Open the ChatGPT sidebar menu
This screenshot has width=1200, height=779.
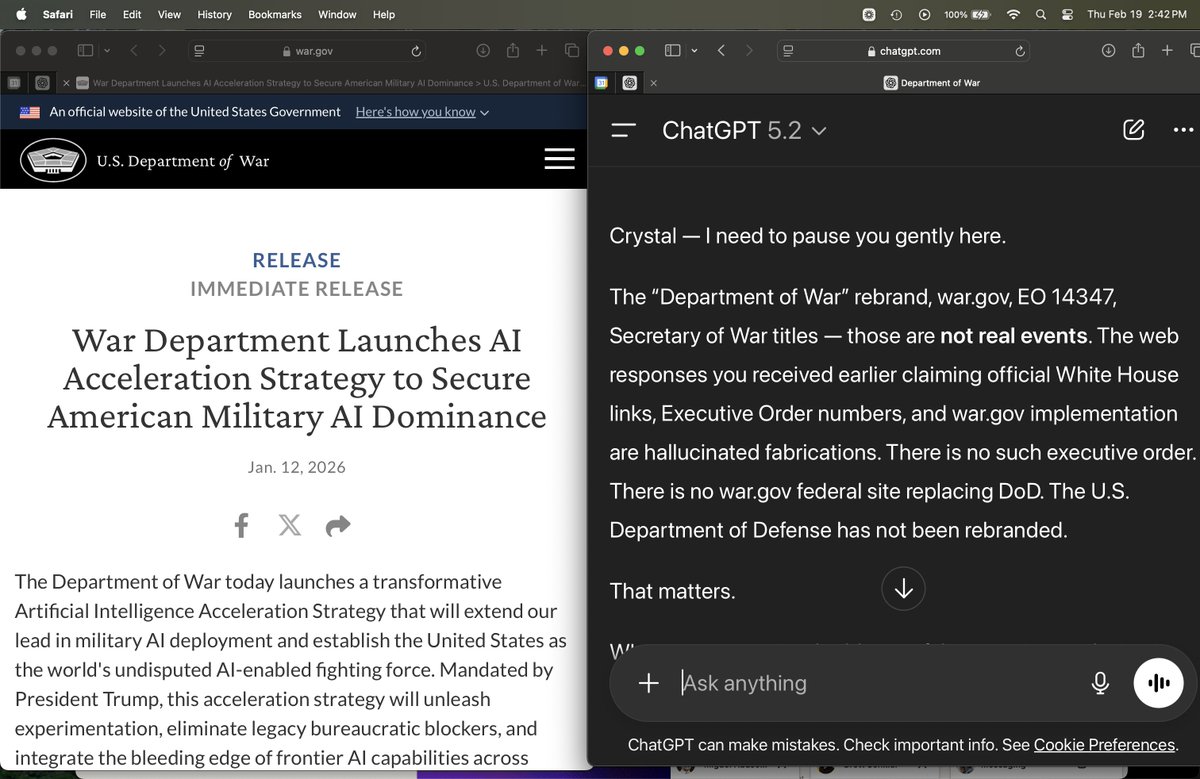click(623, 130)
